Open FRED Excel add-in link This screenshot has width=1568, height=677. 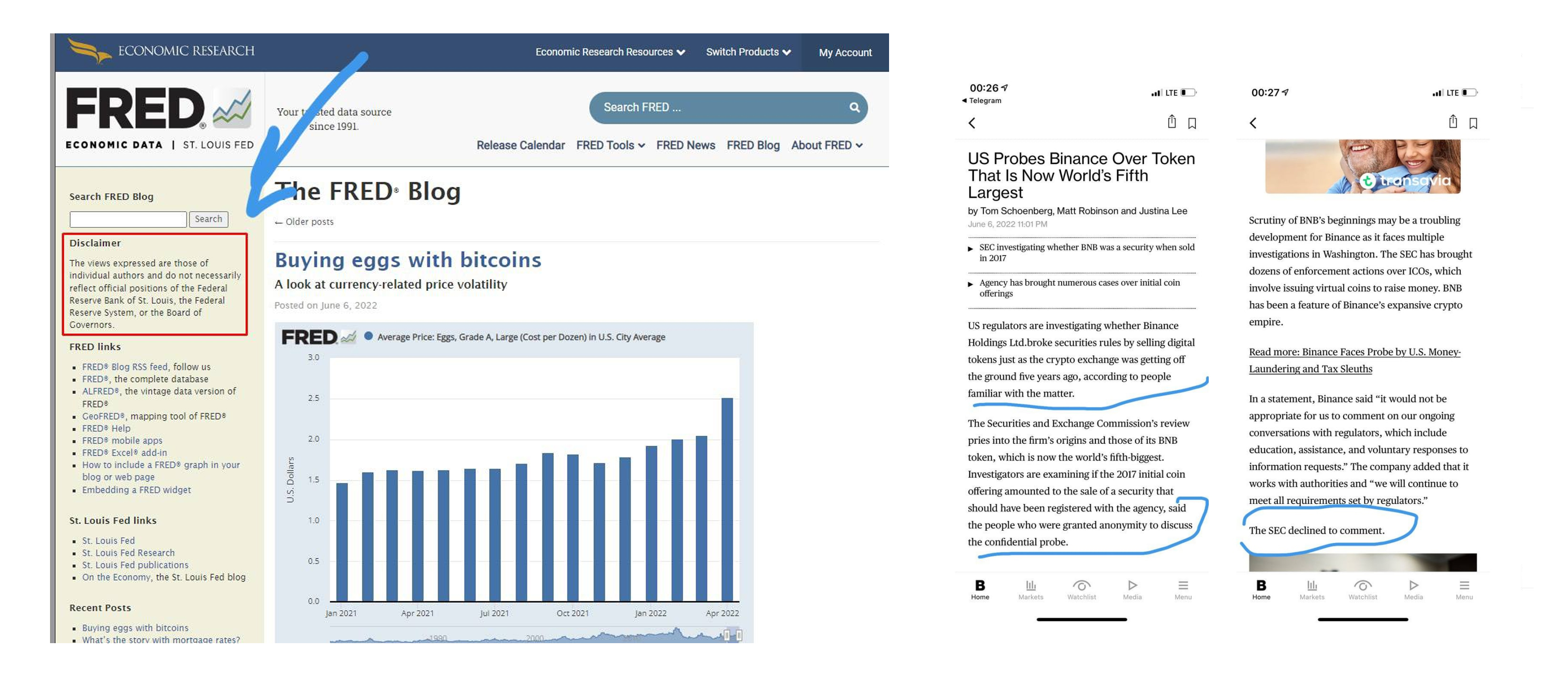(124, 453)
